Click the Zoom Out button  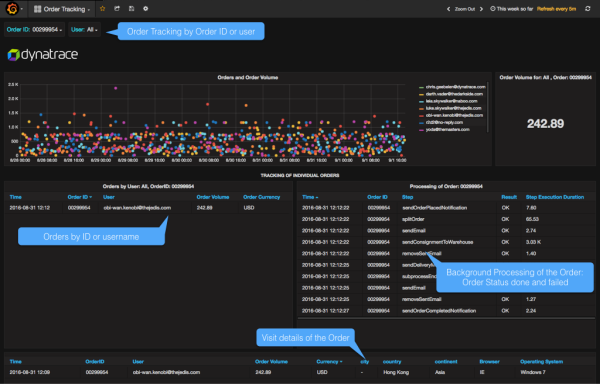(x=465, y=9)
